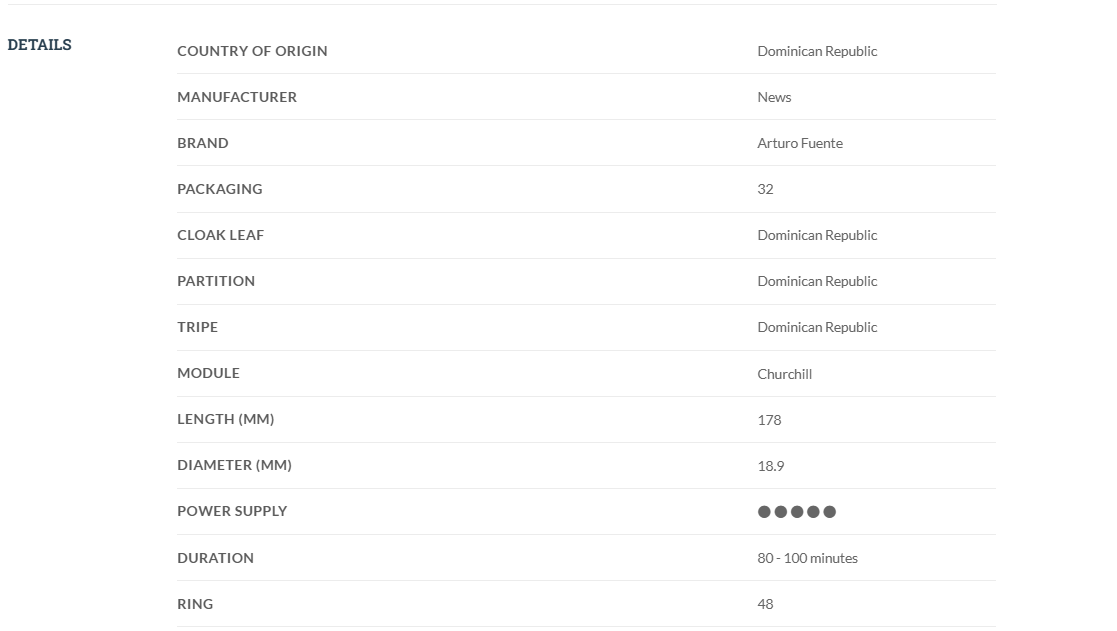Select the Arturo Fuente brand value
The image size is (1117, 631).
tap(799, 143)
